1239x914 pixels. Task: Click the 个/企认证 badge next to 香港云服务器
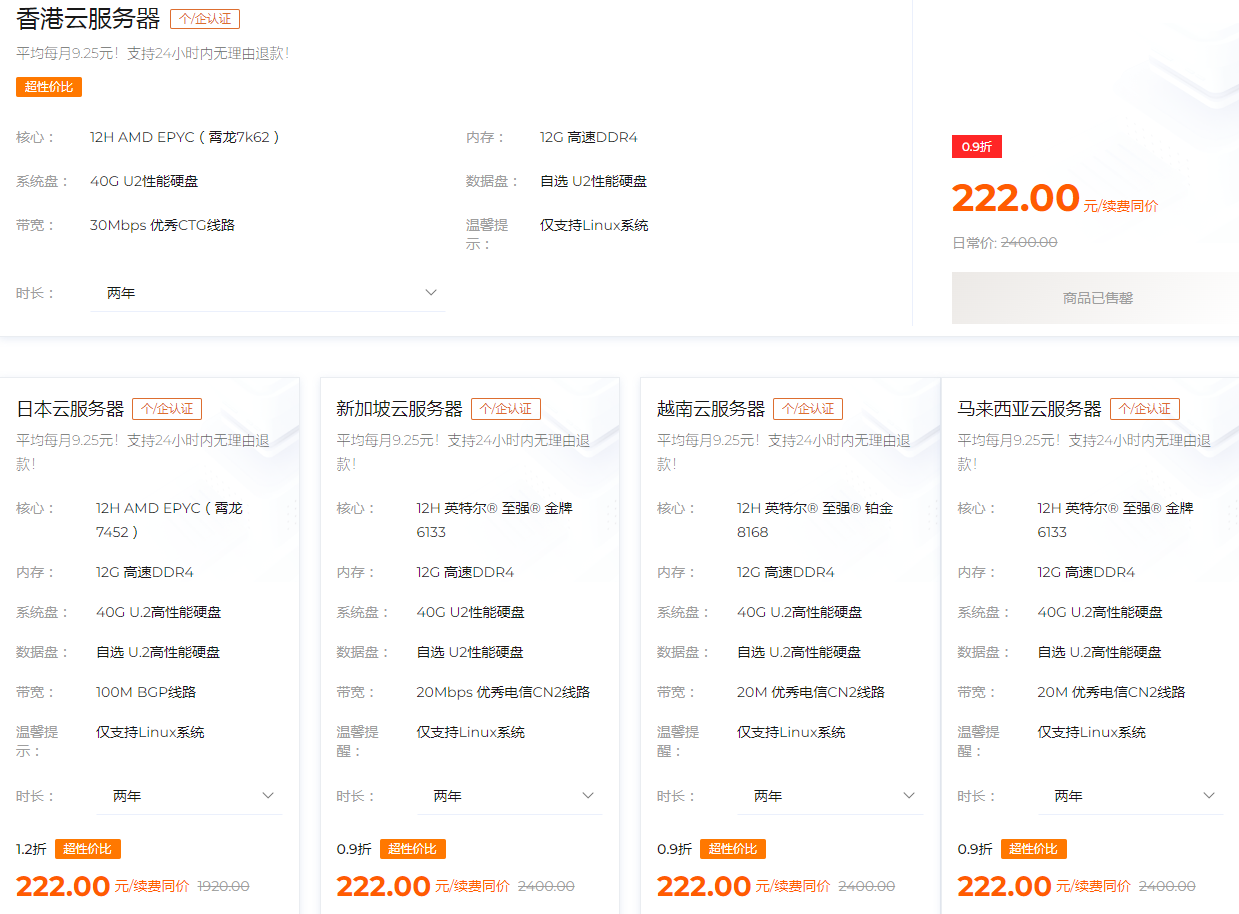pyautogui.click(x=203, y=18)
